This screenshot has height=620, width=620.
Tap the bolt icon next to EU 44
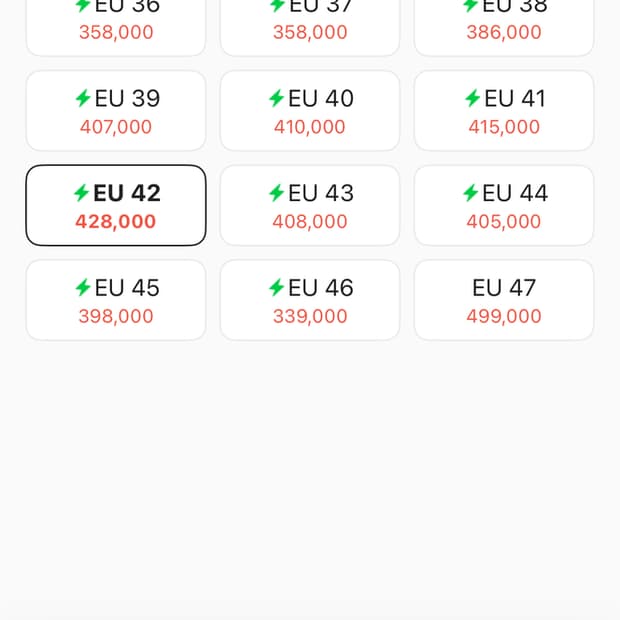[470, 193]
